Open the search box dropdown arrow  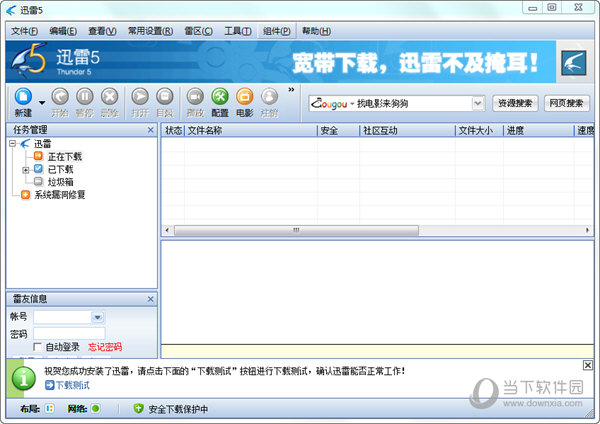click(x=478, y=103)
